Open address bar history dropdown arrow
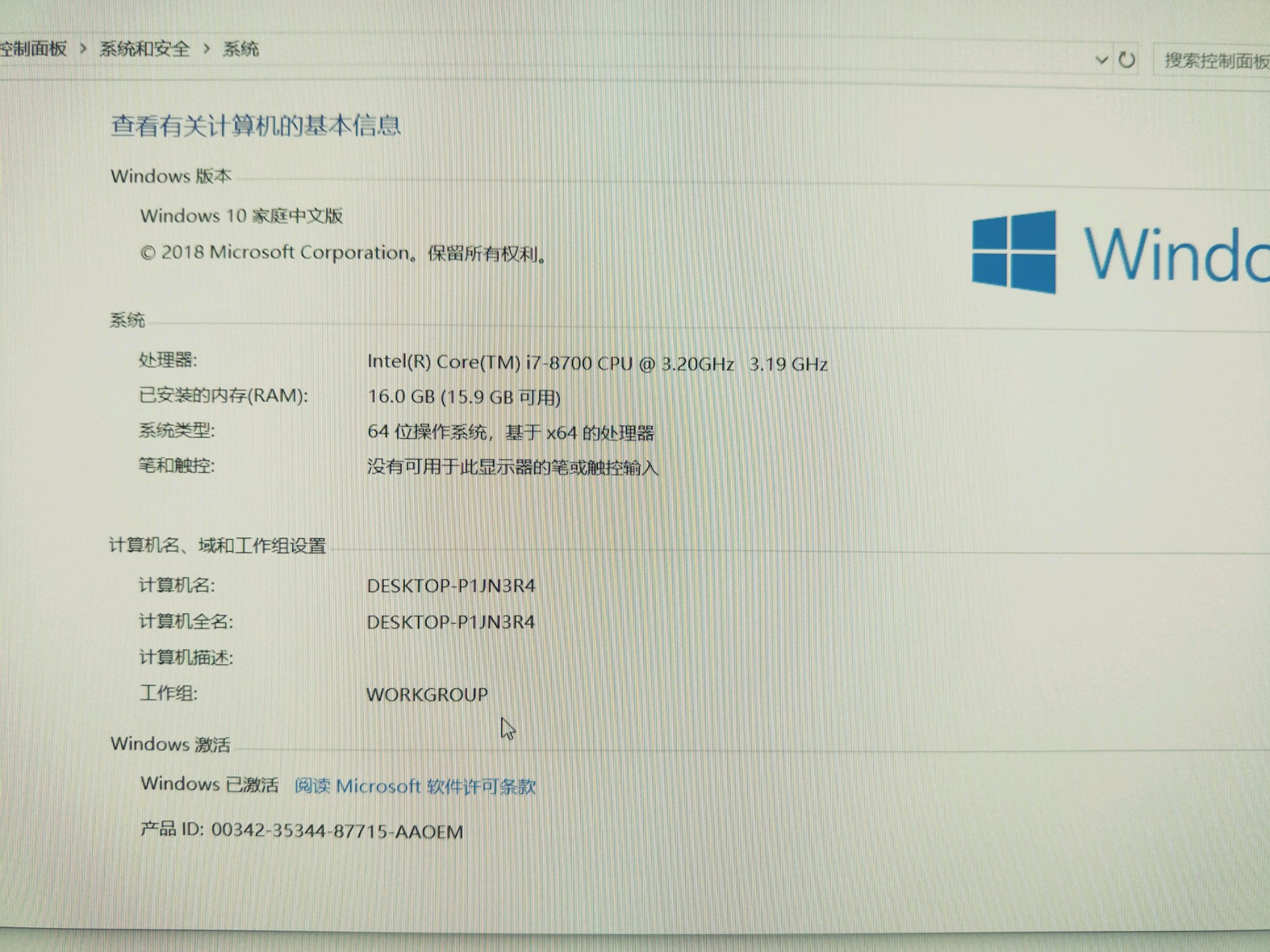 pyautogui.click(x=1102, y=60)
